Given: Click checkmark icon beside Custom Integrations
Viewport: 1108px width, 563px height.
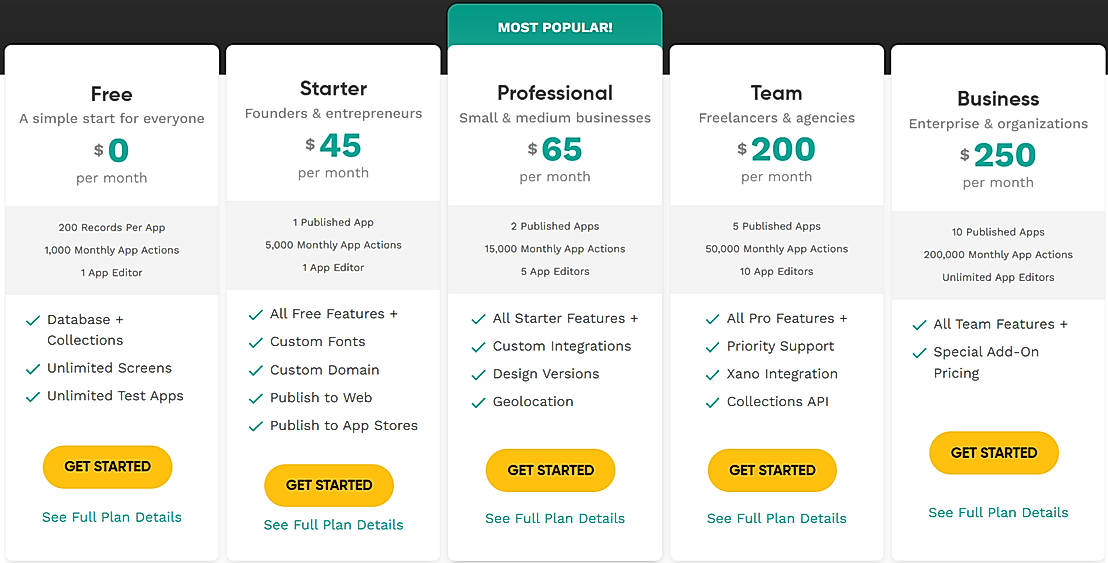Looking at the screenshot, I should pos(478,346).
